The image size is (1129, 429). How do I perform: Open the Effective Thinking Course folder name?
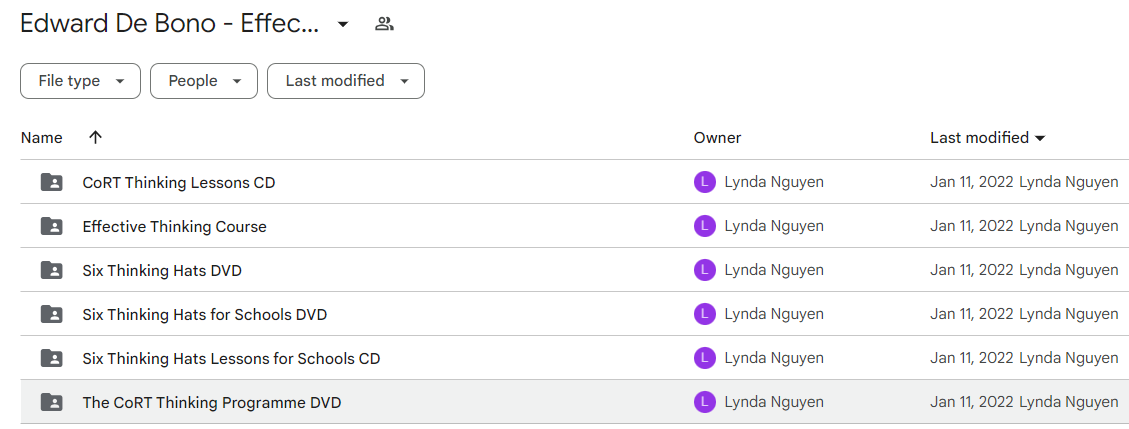(x=174, y=227)
